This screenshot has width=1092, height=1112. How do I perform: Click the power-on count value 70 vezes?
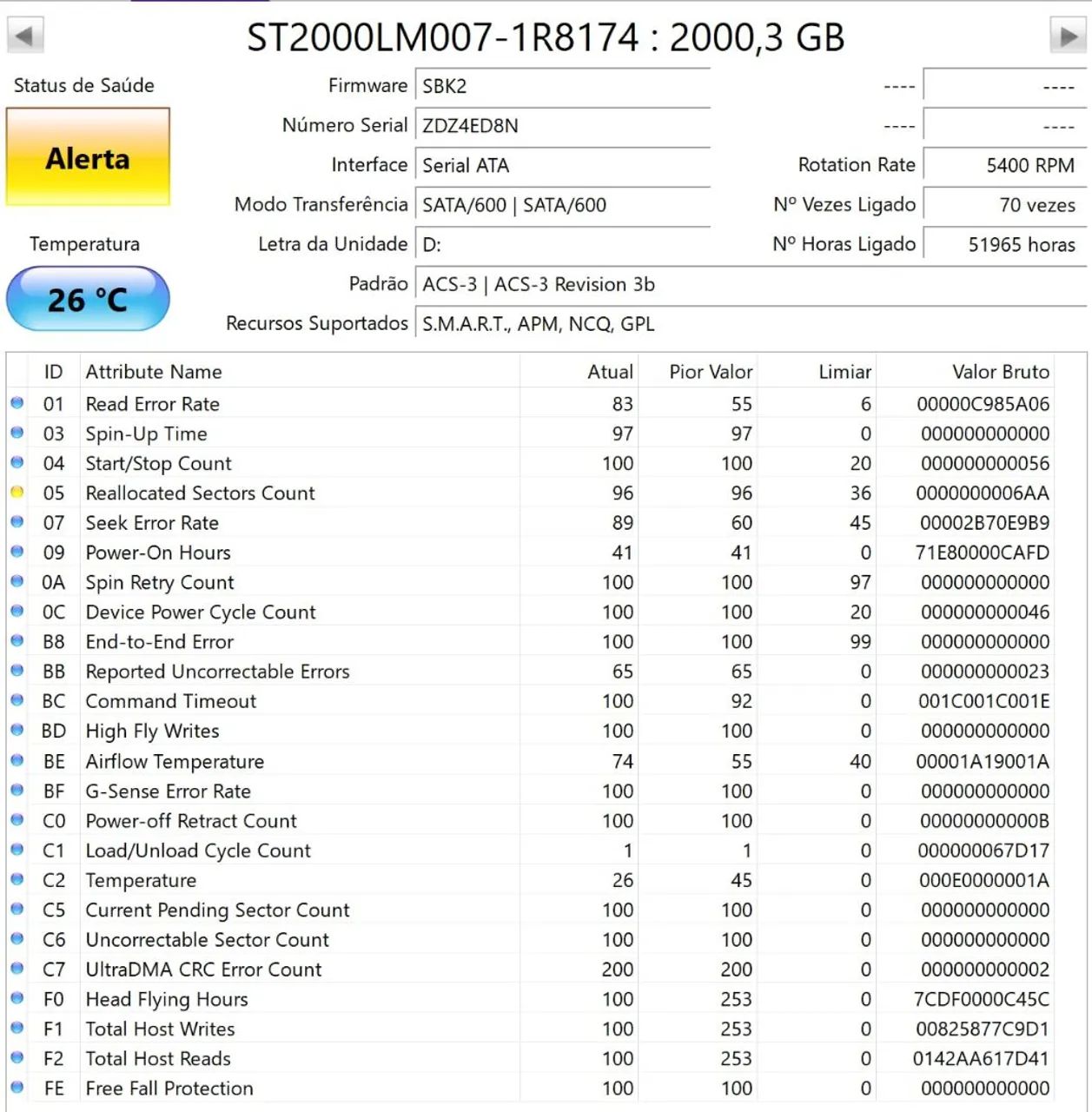click(x=1005, y=205)
